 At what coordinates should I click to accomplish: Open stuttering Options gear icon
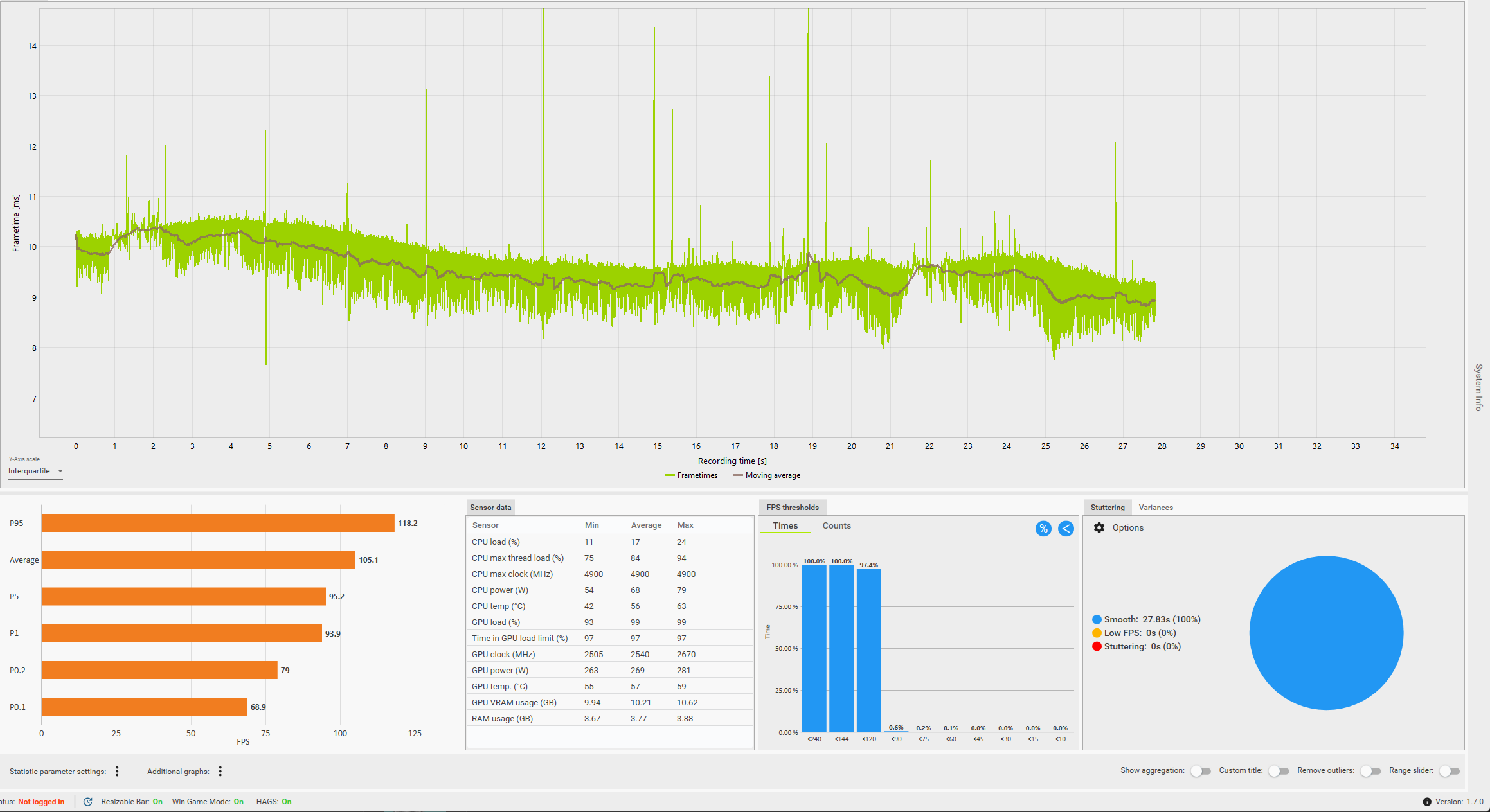click(1099, 527)
